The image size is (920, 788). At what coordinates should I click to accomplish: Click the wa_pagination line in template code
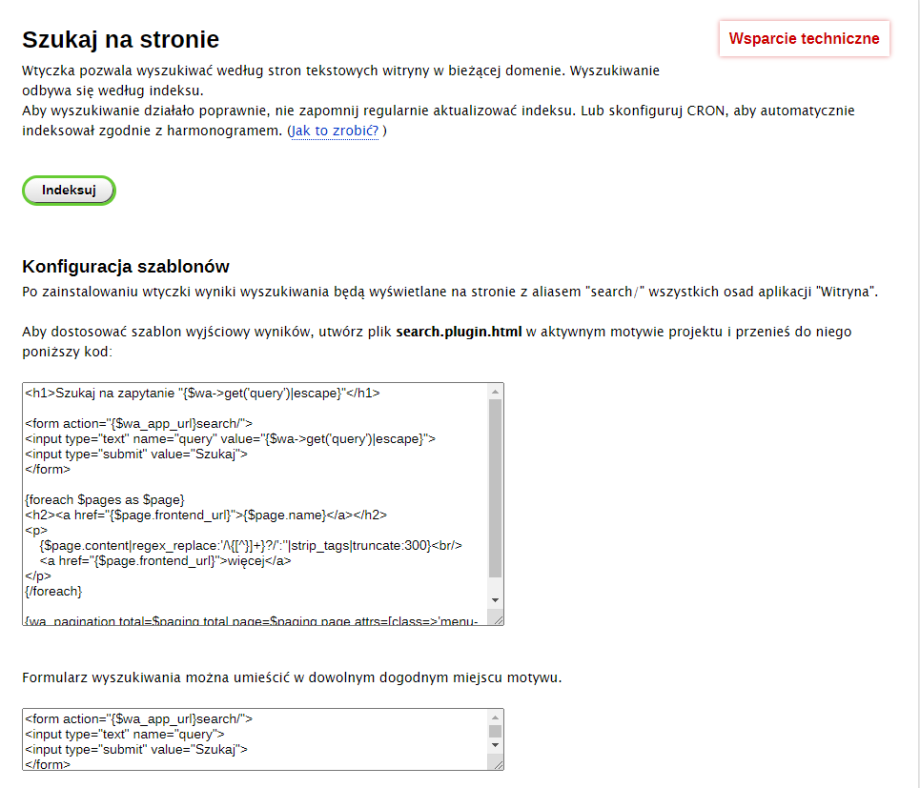pos(250,620)
